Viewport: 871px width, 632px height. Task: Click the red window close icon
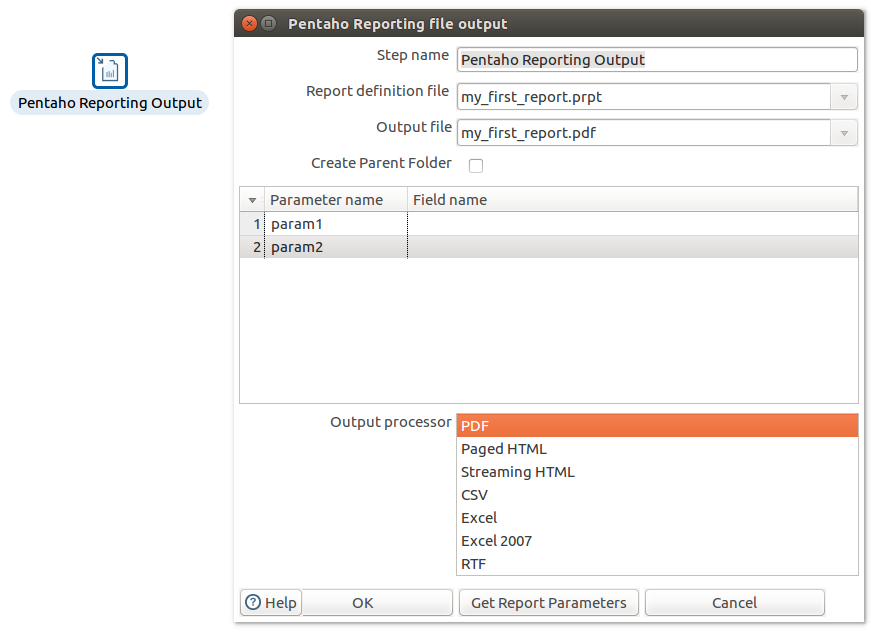pyautogui.click(x=249, y=23)
